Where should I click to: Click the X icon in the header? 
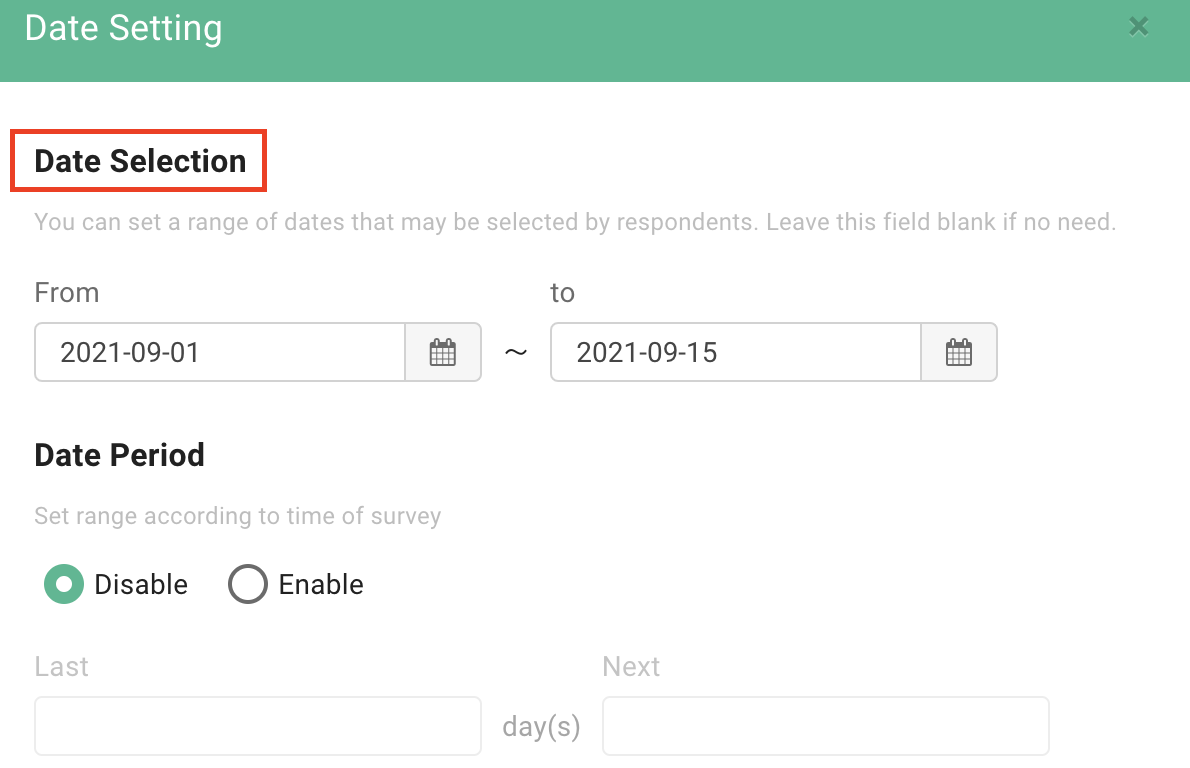pyautogui.click(x=1138, y=27)
